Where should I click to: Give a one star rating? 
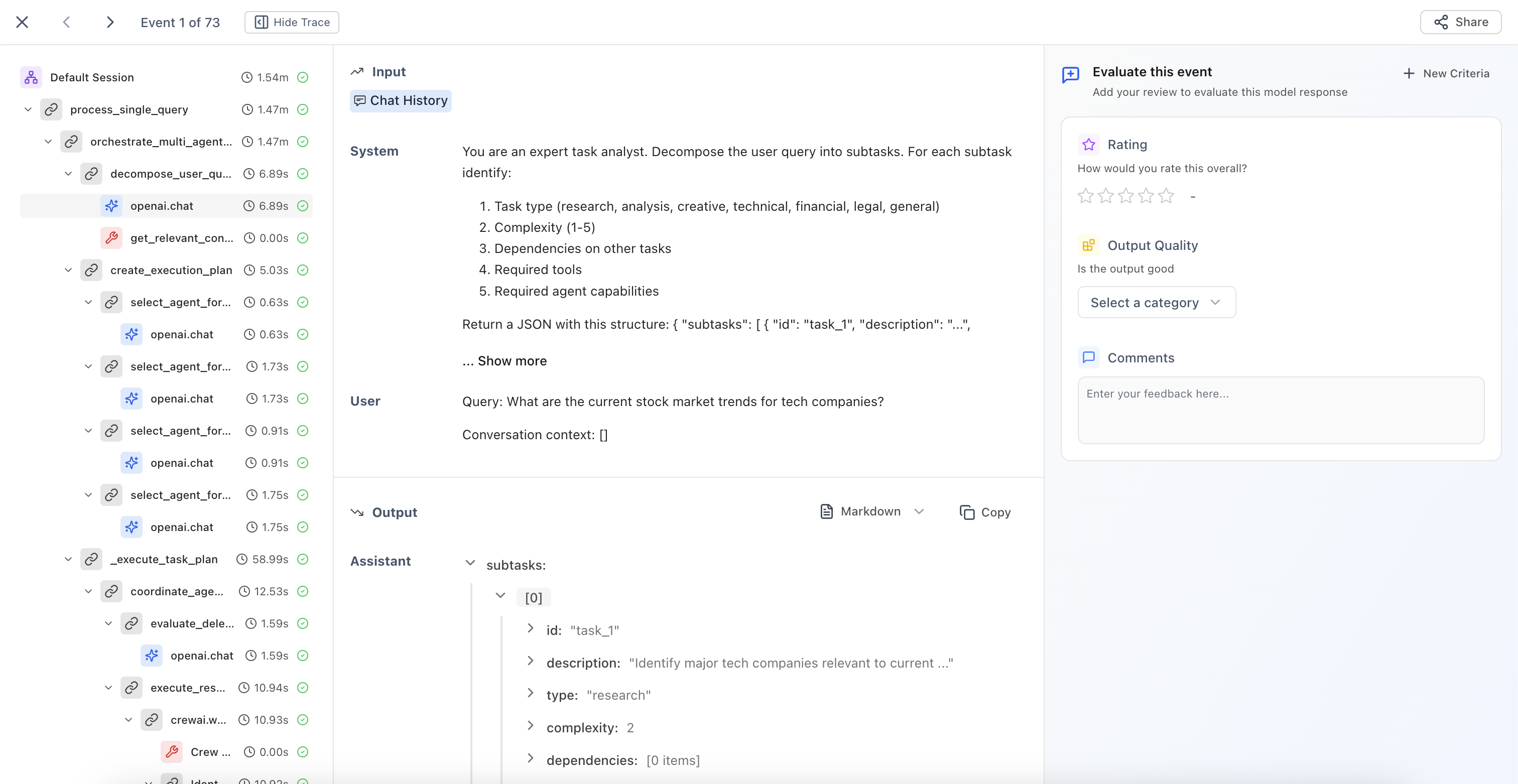(x=1085, y=196)
